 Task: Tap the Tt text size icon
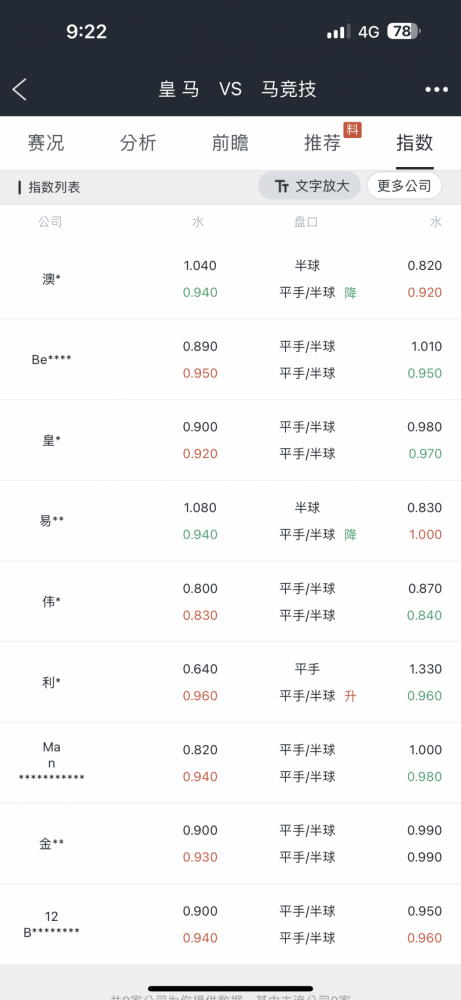coord(282,186)
